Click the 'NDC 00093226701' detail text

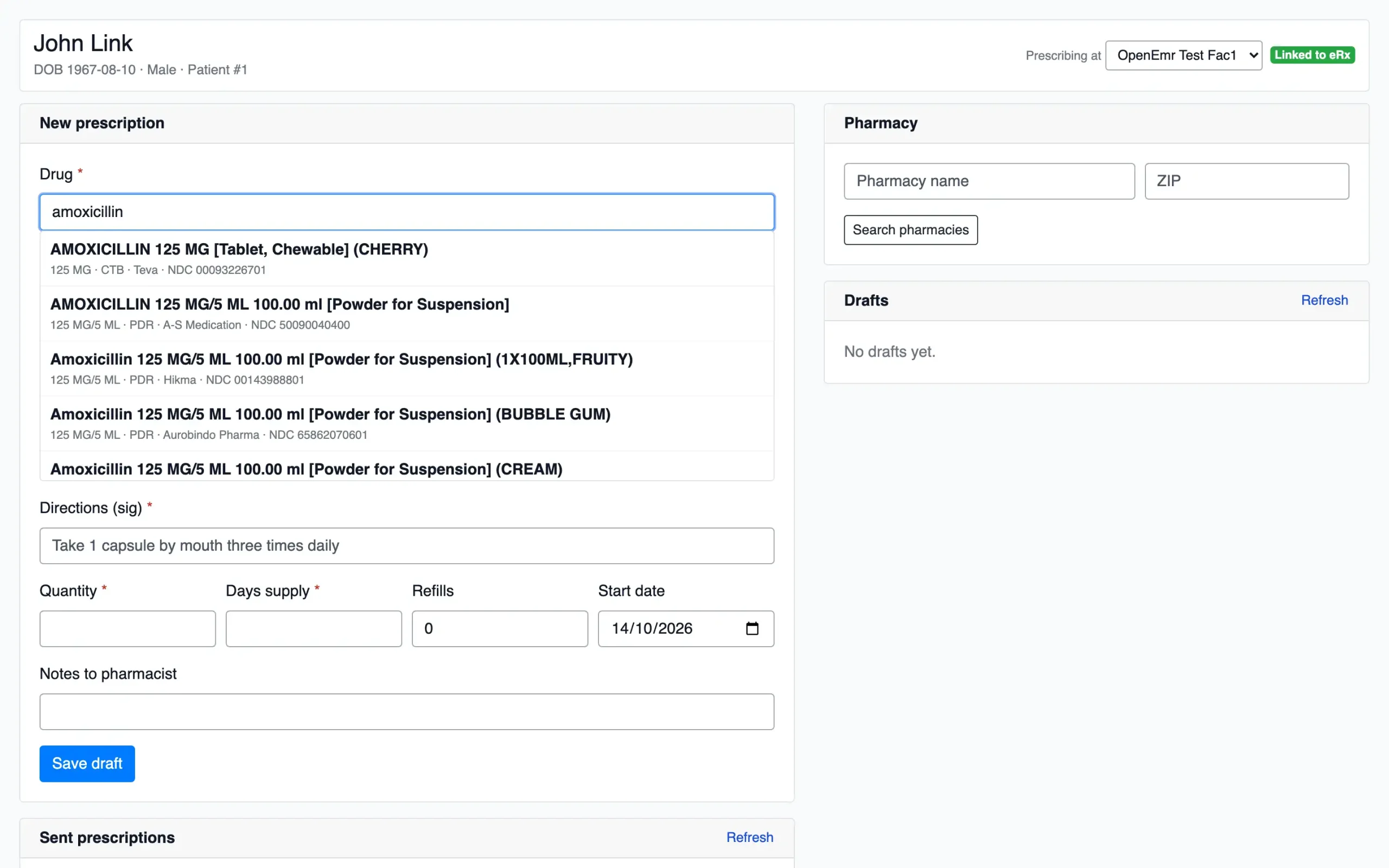(x=216, y=270)
